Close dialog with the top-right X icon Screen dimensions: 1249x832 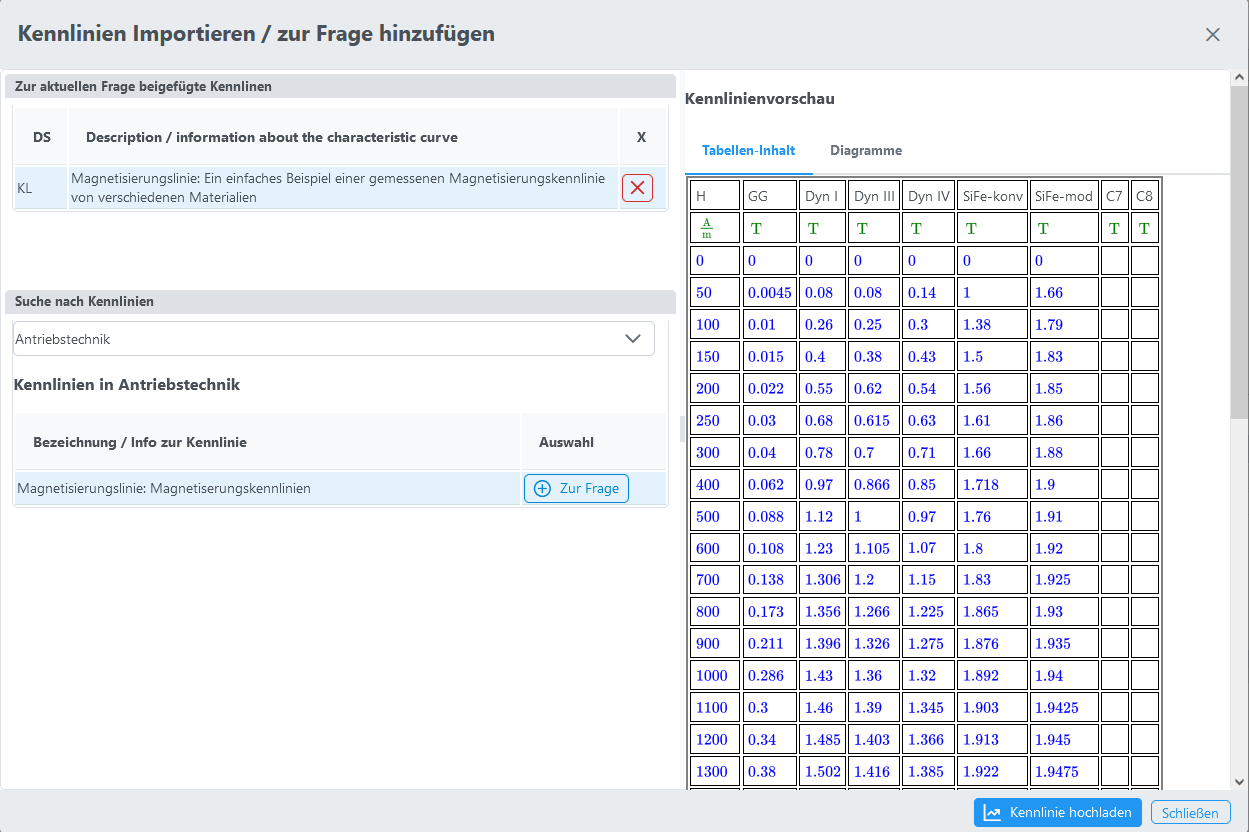coord(1212,35)
